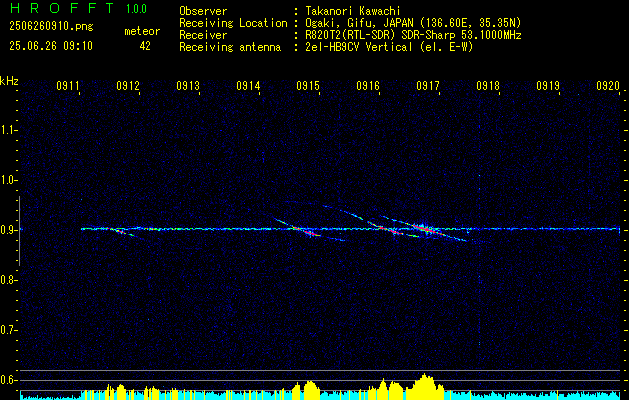Click the meteor label

[x=142, y=32]
